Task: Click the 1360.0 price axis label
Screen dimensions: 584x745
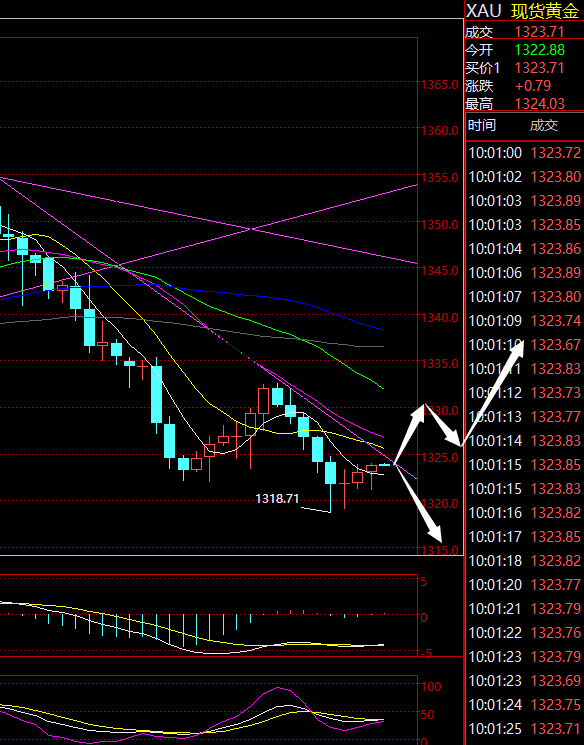Action: [440, 131]
